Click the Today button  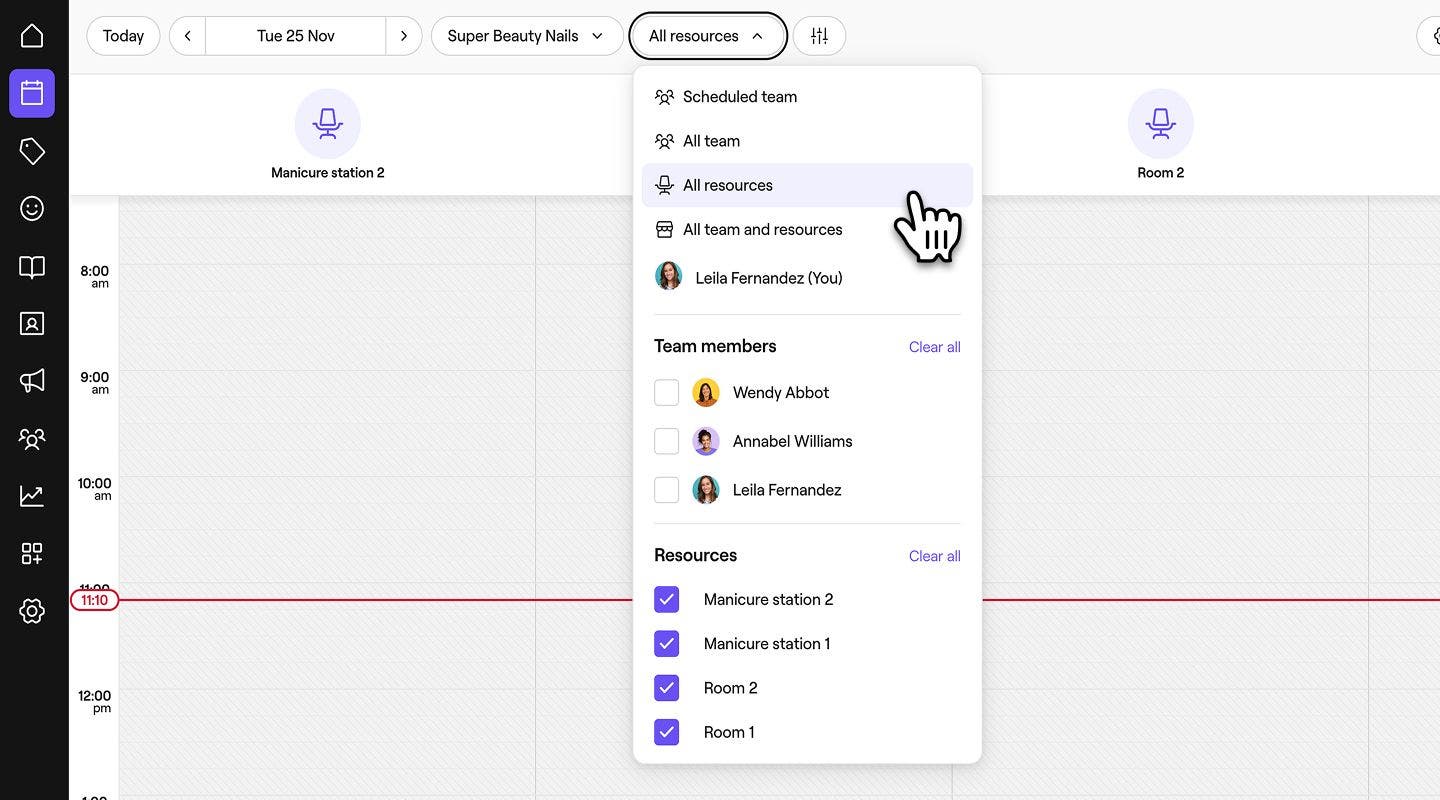[x=122, y=35]
